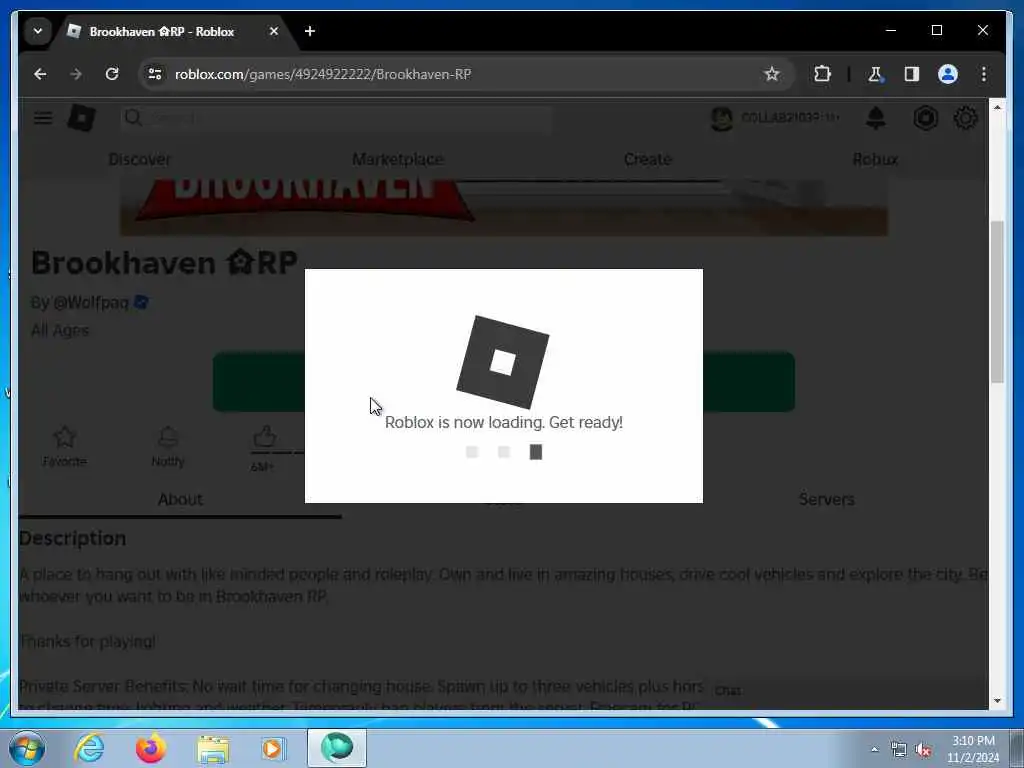Open the taskbar clock and date
The width and height of the screenshot is (1024, 768).
pos(972,749)
